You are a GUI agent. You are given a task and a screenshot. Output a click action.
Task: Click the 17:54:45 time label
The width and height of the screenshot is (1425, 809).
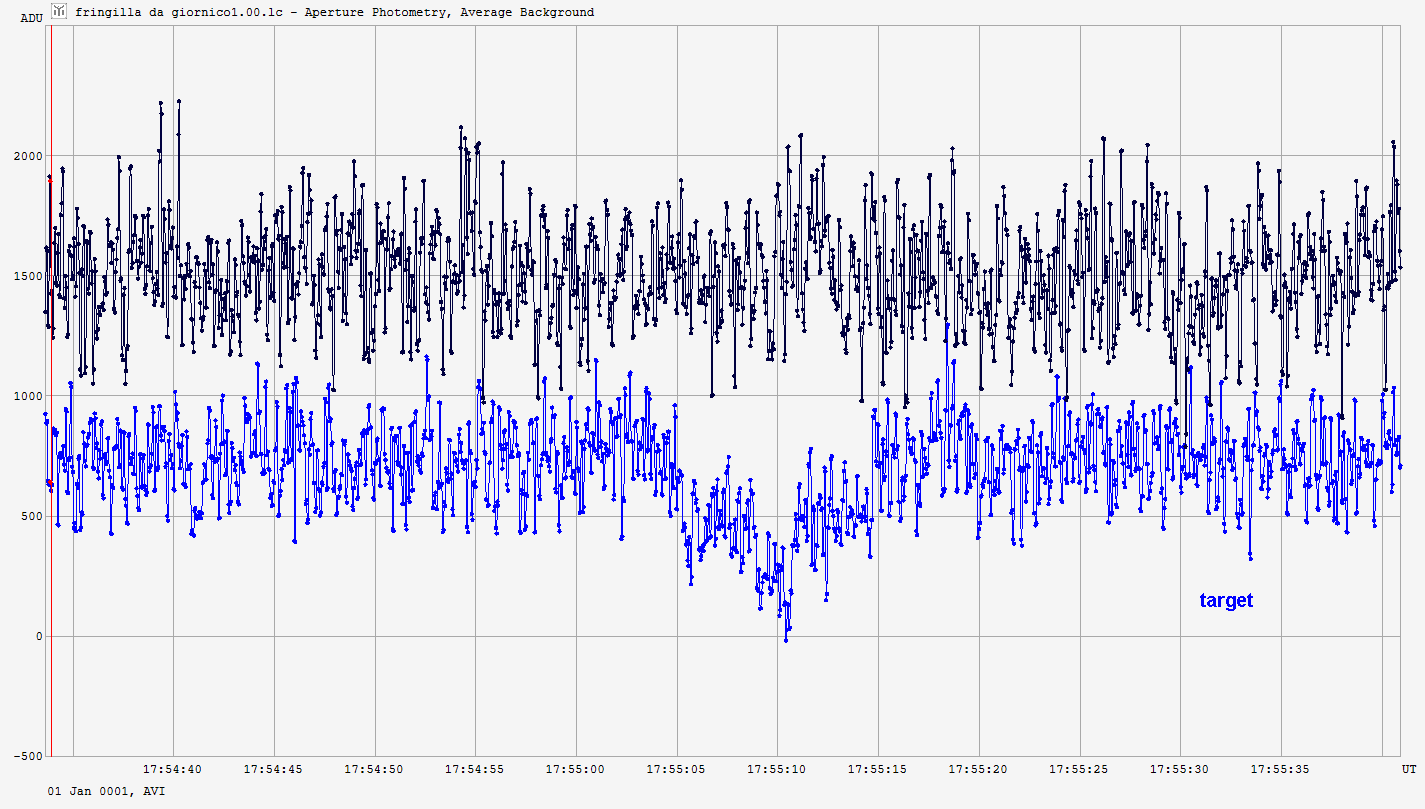coord(274,770)
